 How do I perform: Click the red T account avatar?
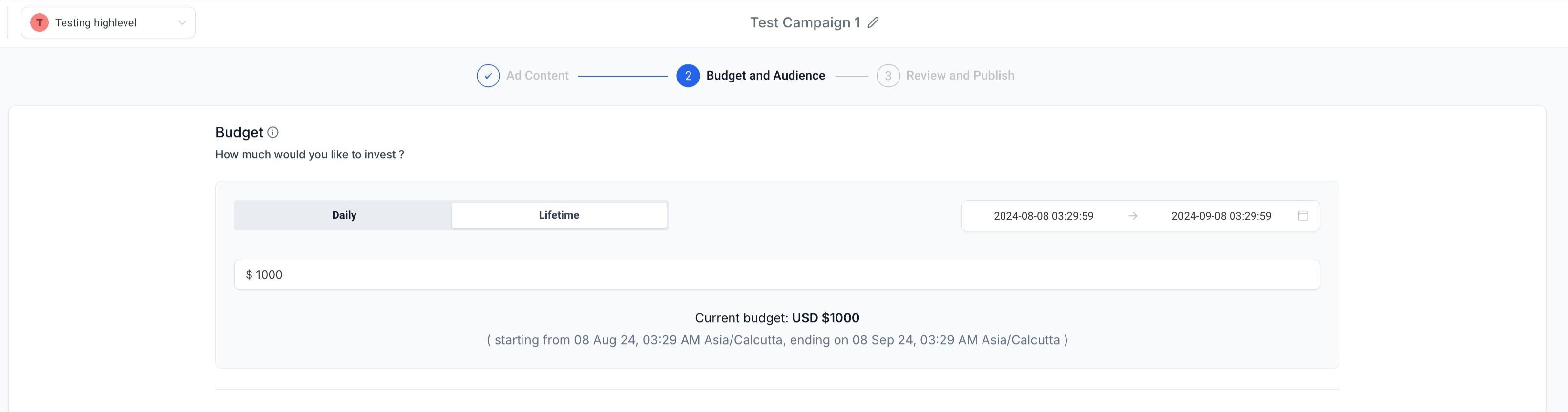[x=40, y=22]
